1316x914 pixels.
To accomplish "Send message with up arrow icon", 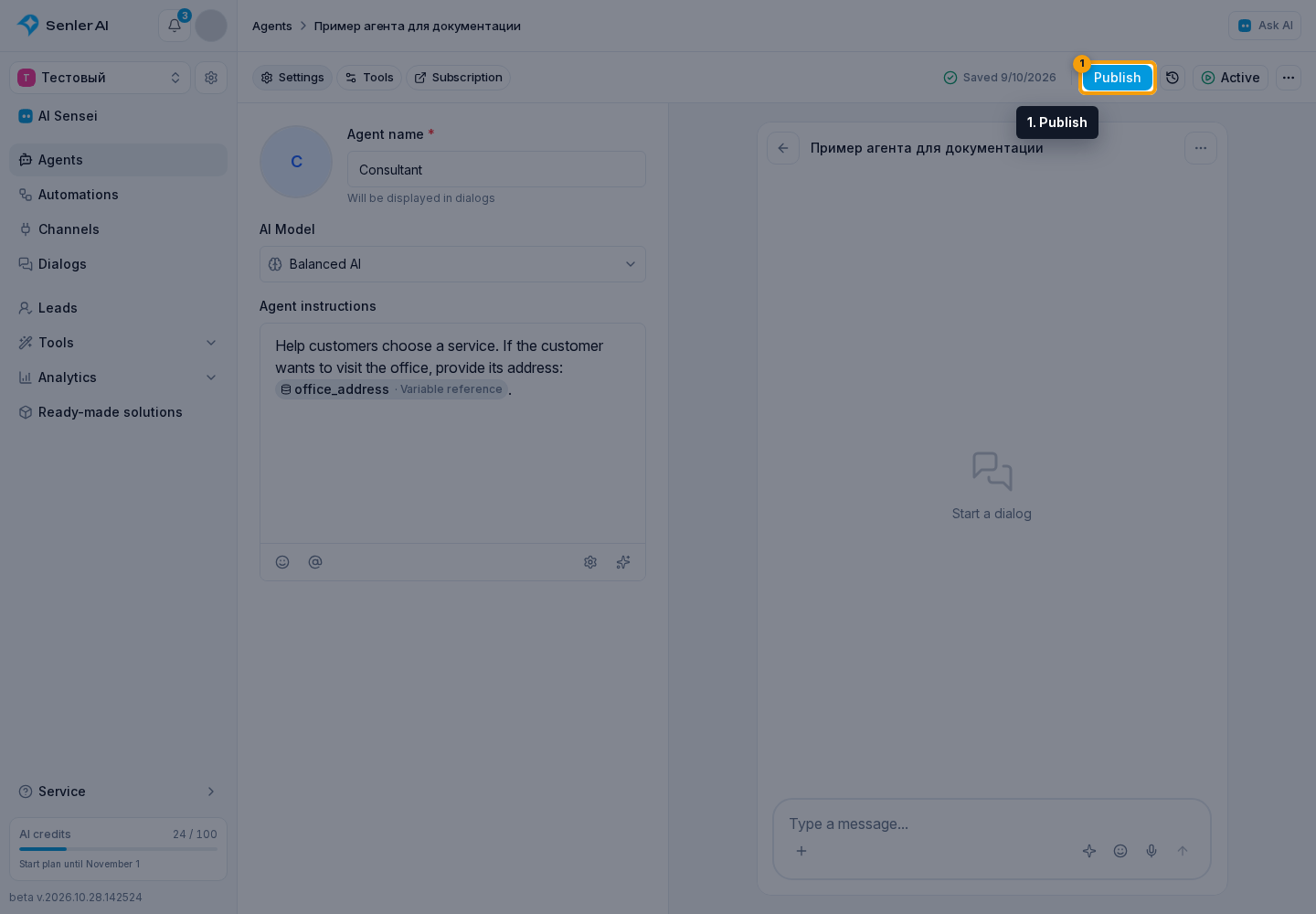I will (1183, 851).
